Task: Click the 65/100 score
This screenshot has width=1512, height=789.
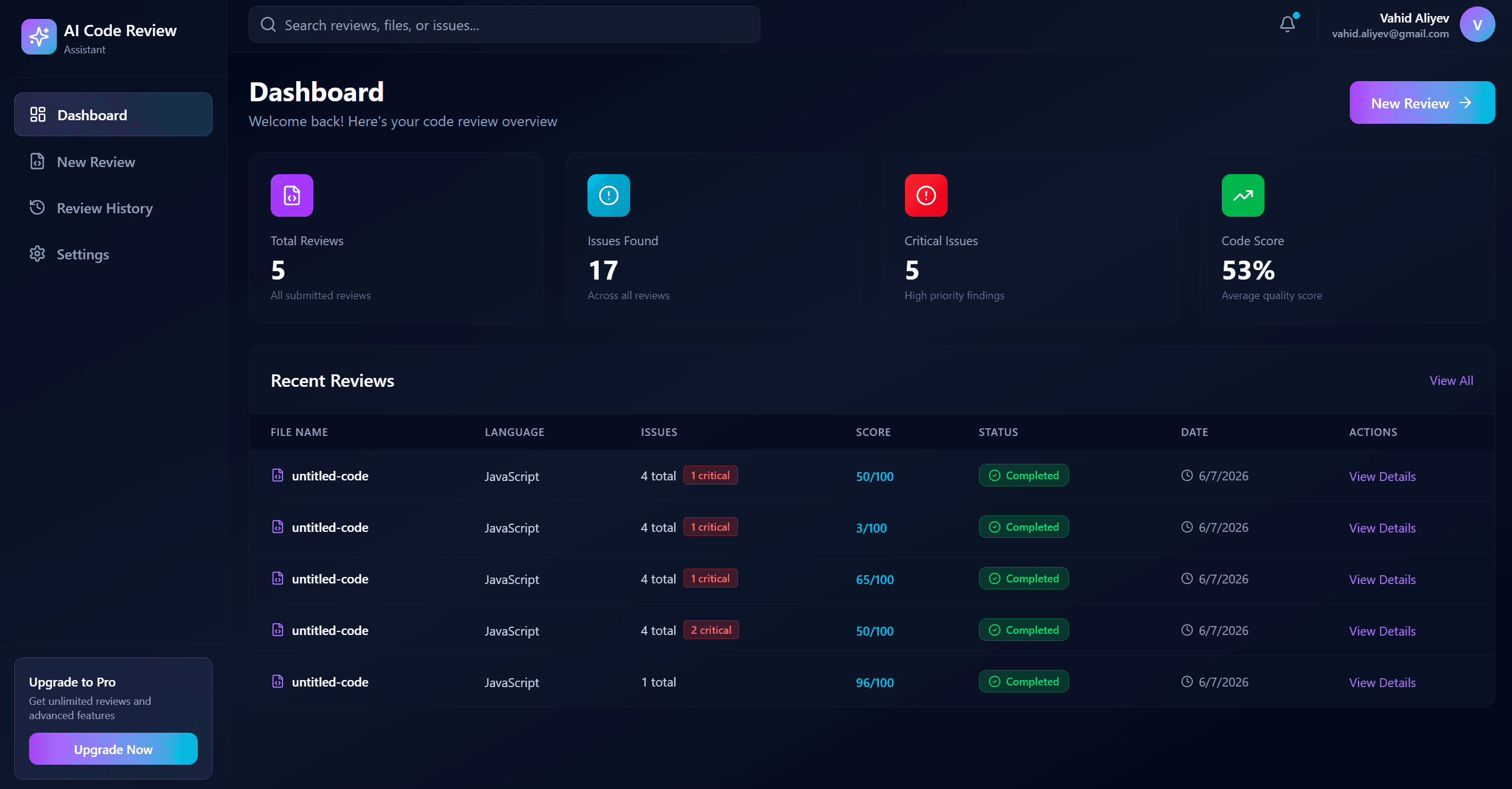Action: [875, 579]
